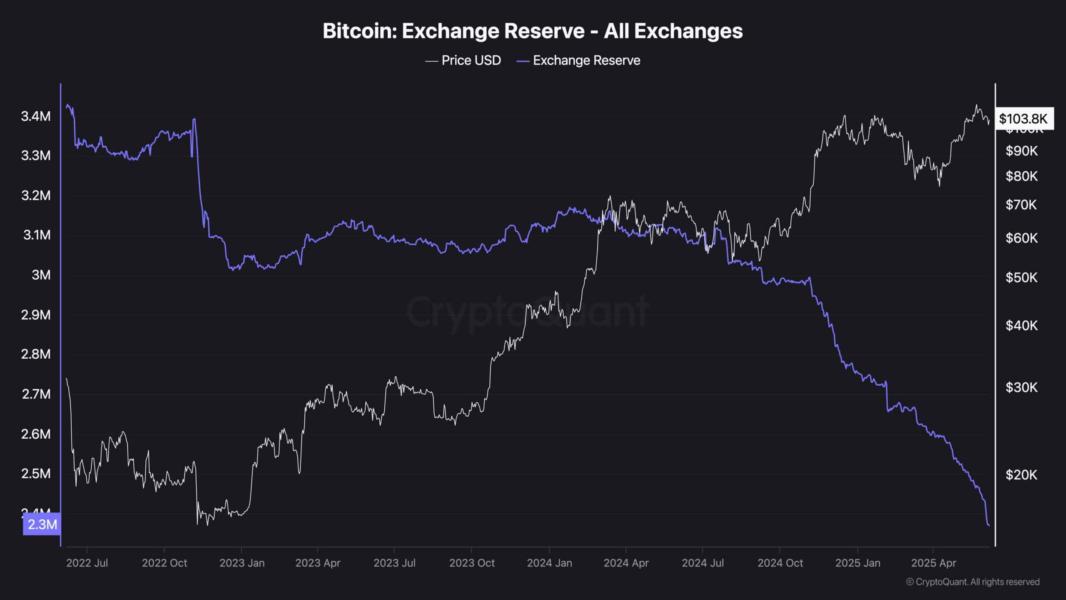Select the $103.8K current price badge

1023,119
